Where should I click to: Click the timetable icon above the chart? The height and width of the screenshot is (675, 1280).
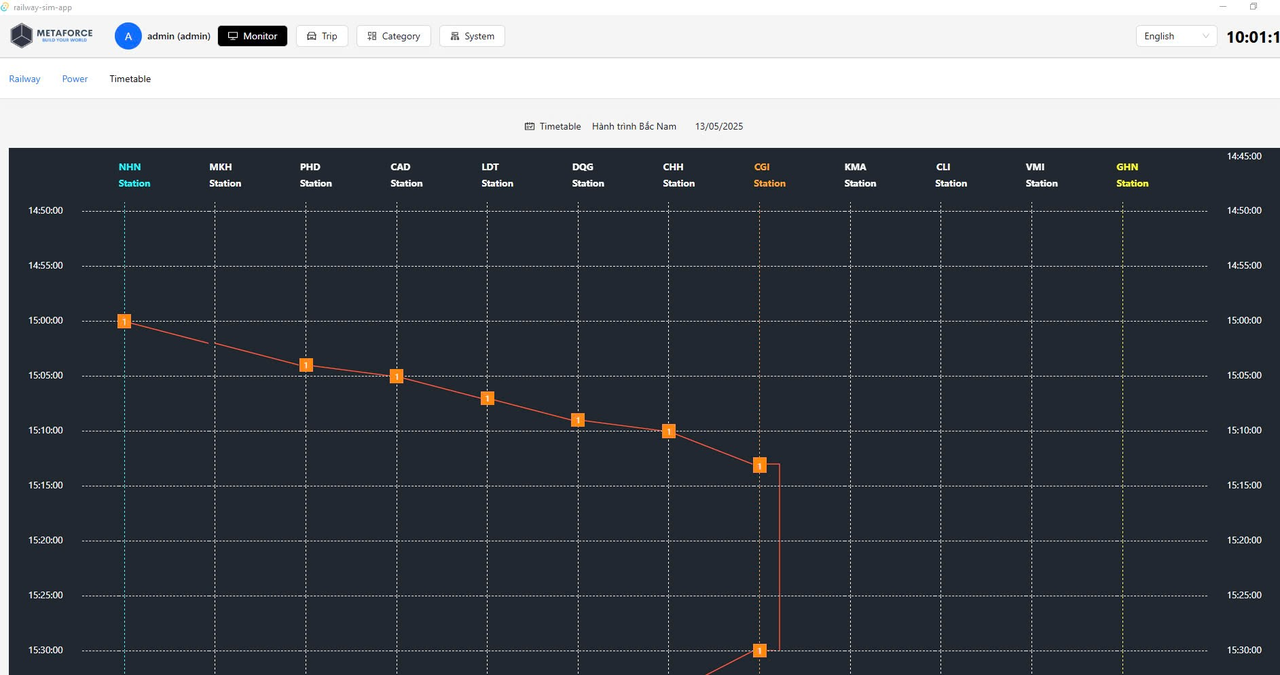(x=529, y=127)
